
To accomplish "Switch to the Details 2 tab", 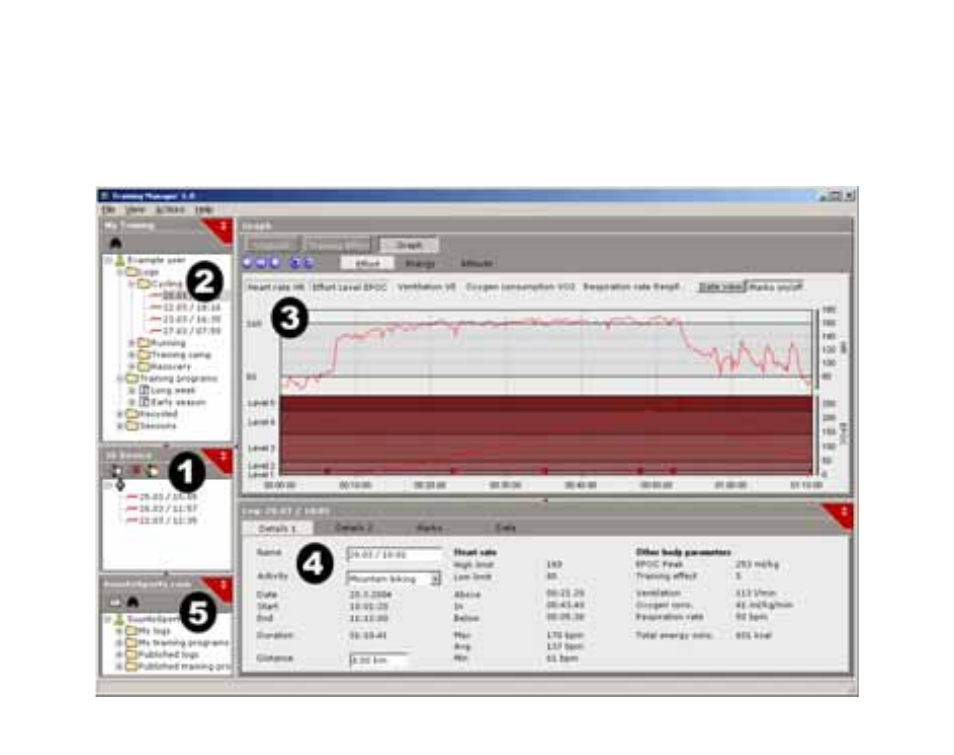I will (x=353, y=527).
